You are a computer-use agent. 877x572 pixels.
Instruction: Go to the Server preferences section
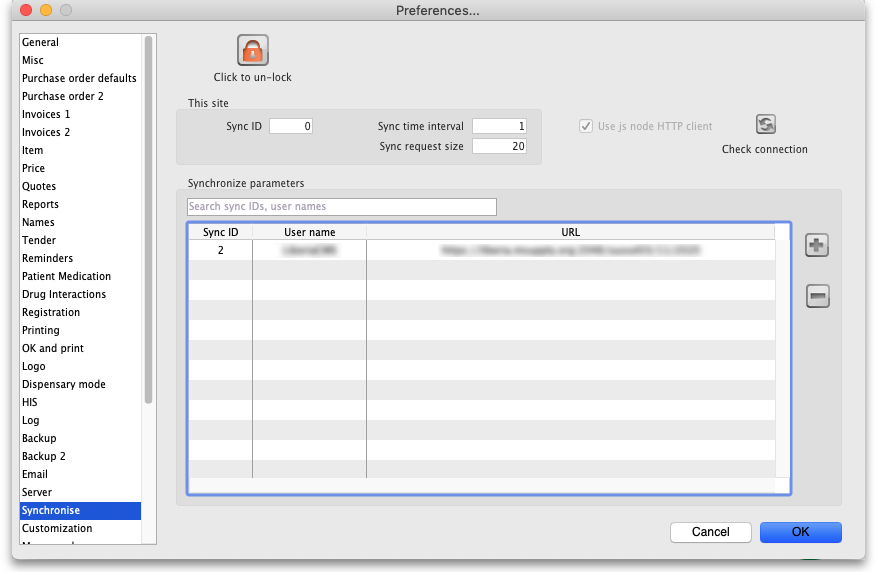37,492
